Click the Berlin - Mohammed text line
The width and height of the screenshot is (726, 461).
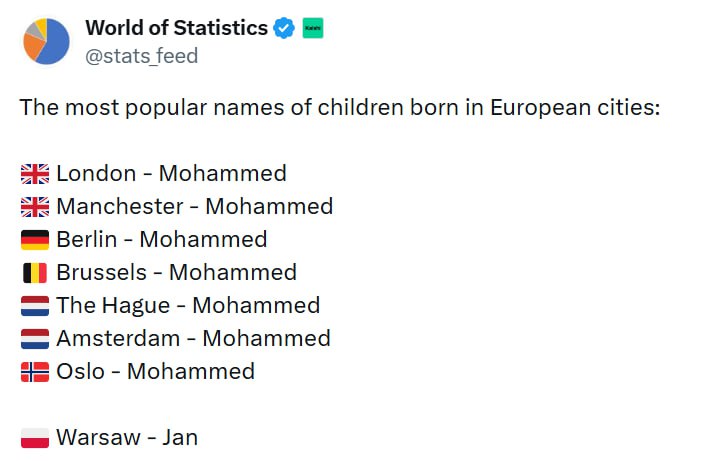click(161, 240)
